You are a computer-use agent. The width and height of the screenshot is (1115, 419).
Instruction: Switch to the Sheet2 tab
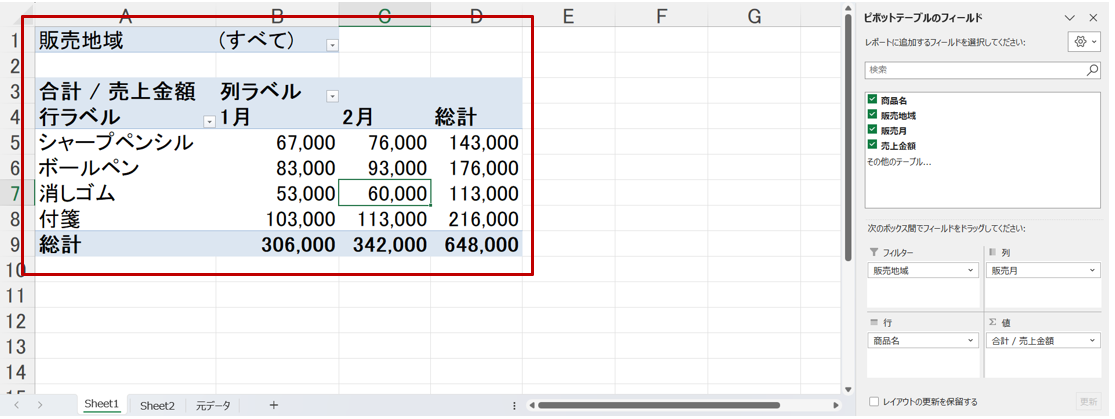(x=157, y=405)
